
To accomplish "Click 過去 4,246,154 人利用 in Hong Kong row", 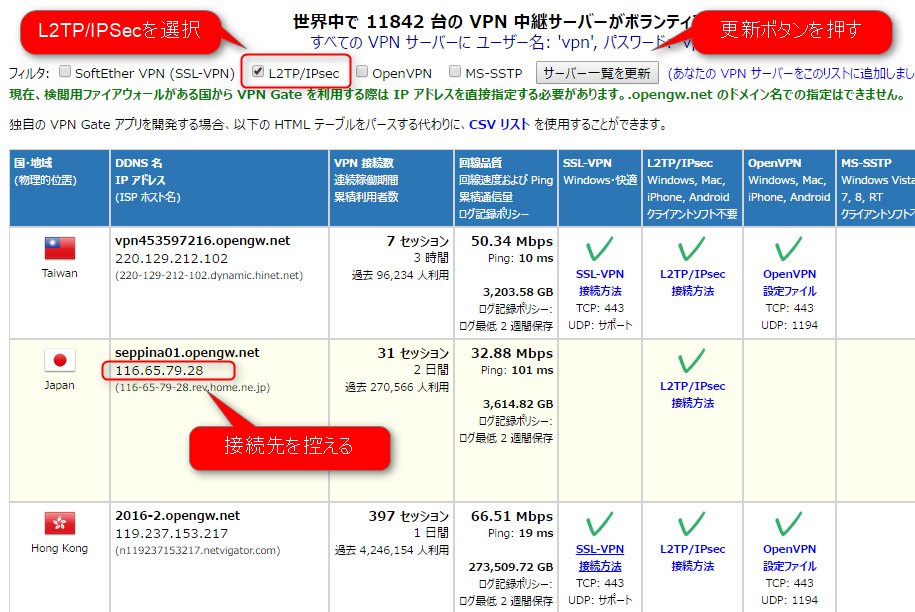I will [392, 550].
